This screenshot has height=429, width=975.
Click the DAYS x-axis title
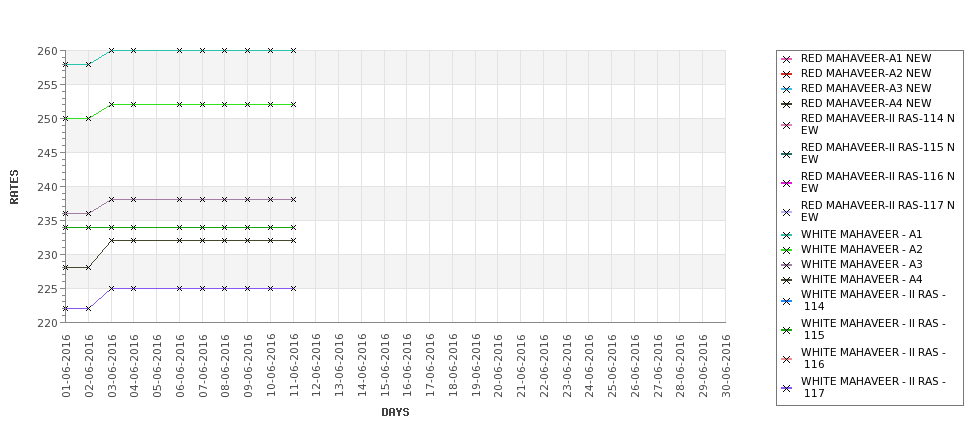(395, 412)
